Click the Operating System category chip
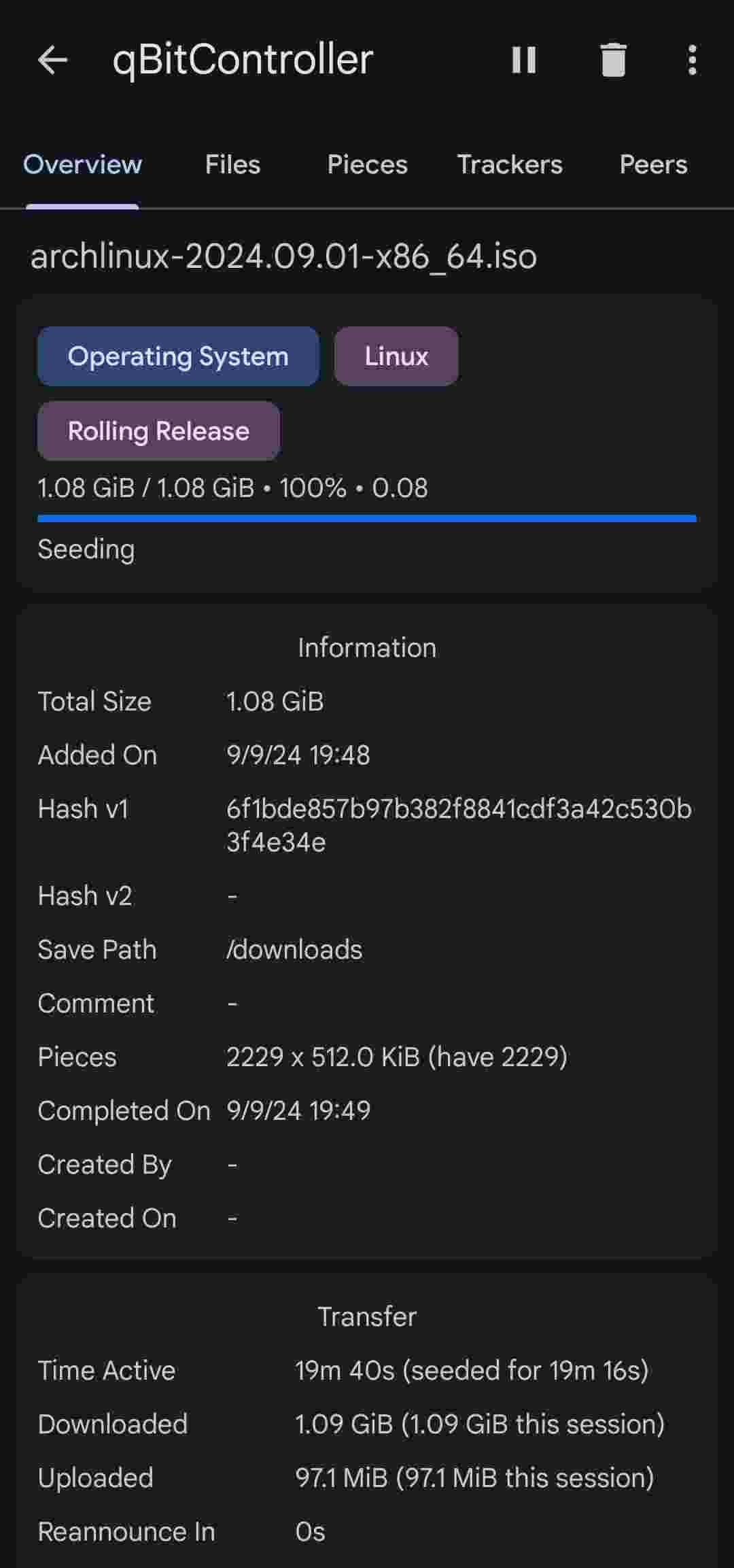This screenshot has width=734, height=1568. 177,356
